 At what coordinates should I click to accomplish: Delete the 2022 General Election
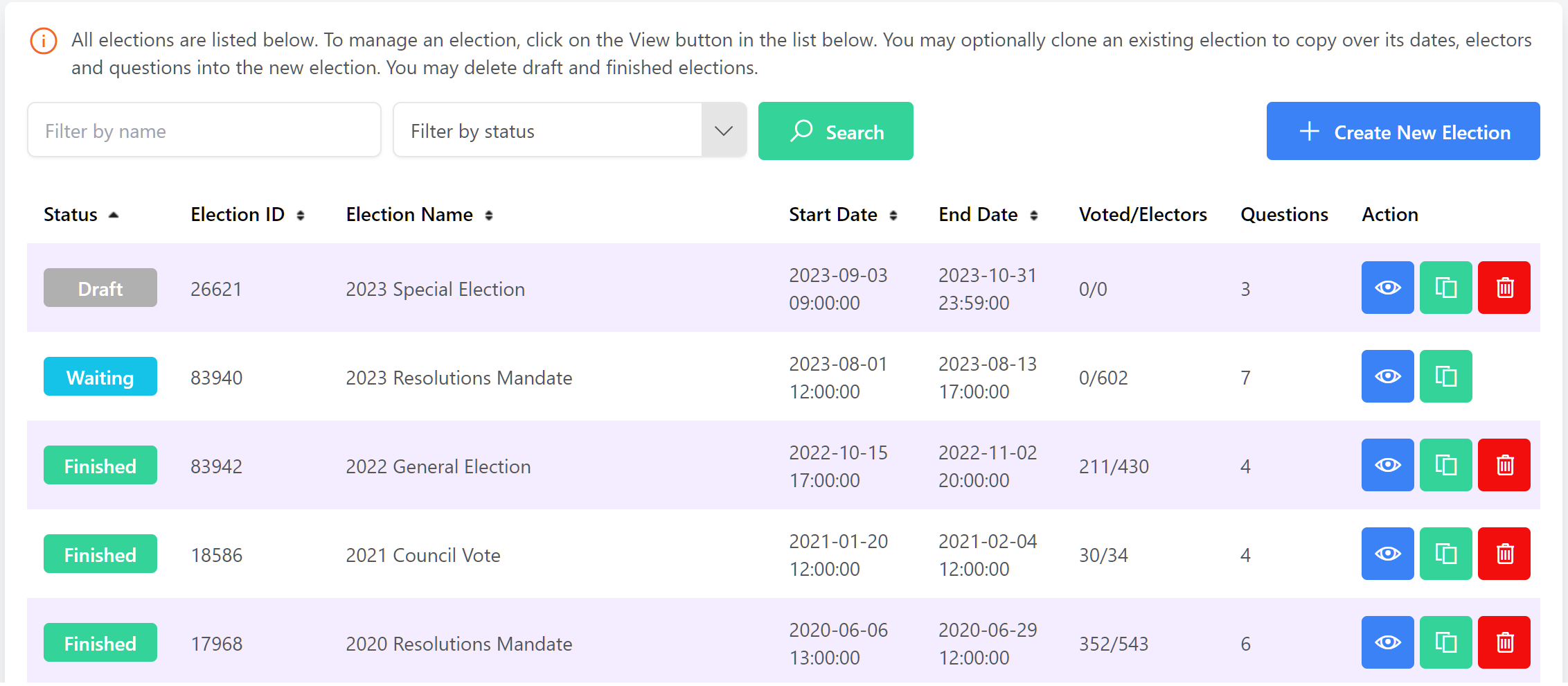point(1504,465)
